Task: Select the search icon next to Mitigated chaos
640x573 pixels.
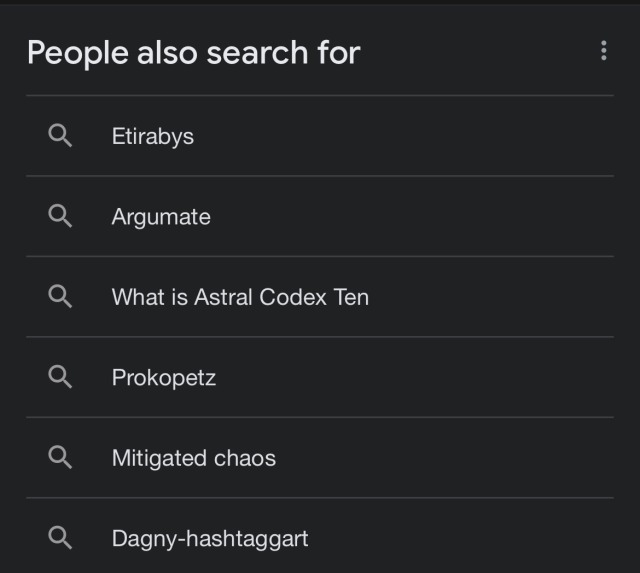Action: 60,458
